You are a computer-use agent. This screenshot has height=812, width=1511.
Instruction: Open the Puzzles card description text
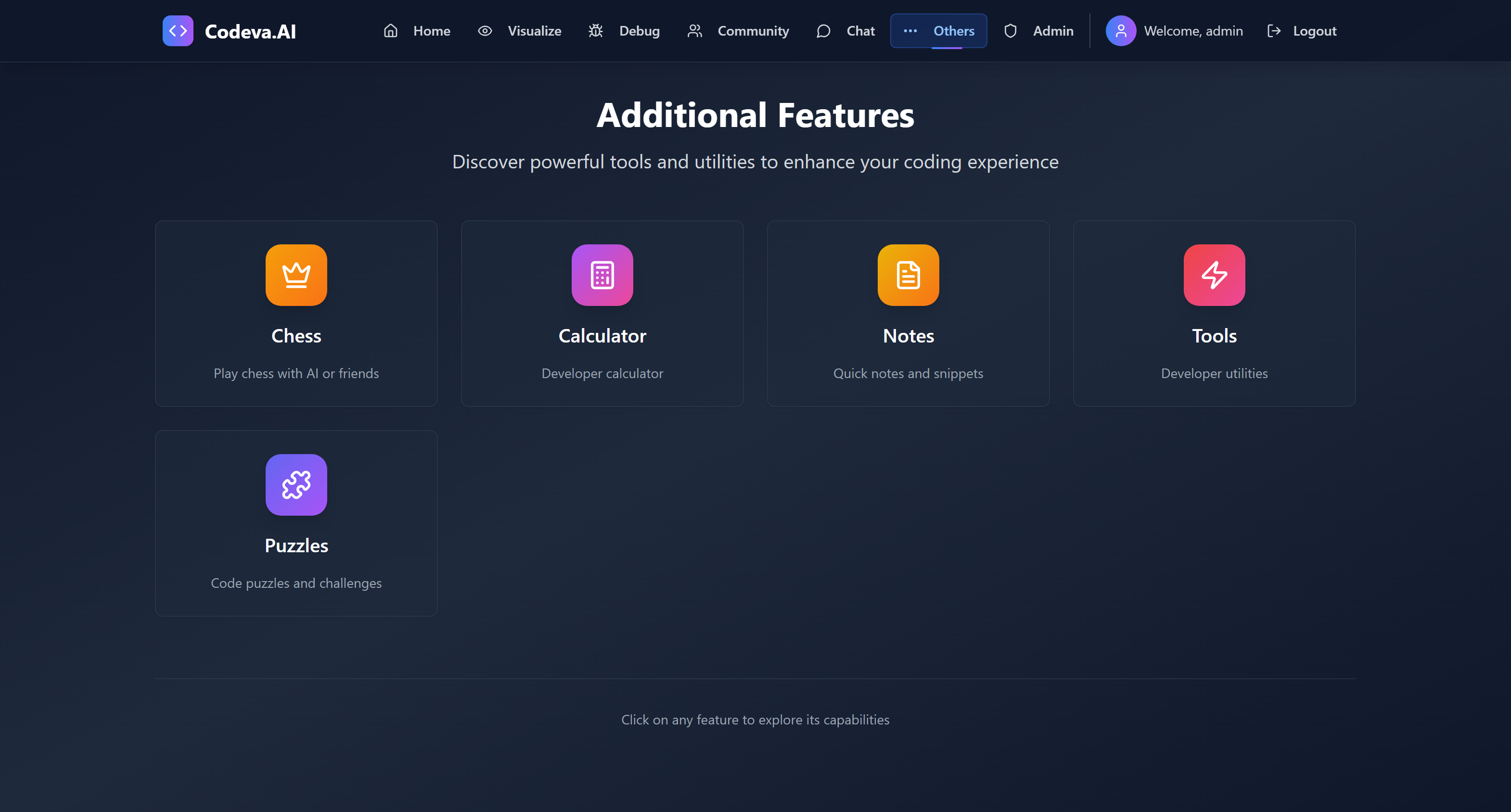click(296, 584)
